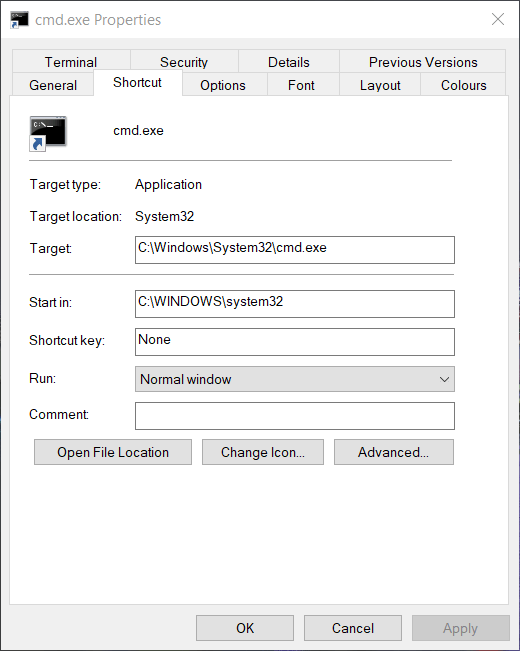Click the 'System32' target location value
The image size is (520, 651).
(164, 216)
